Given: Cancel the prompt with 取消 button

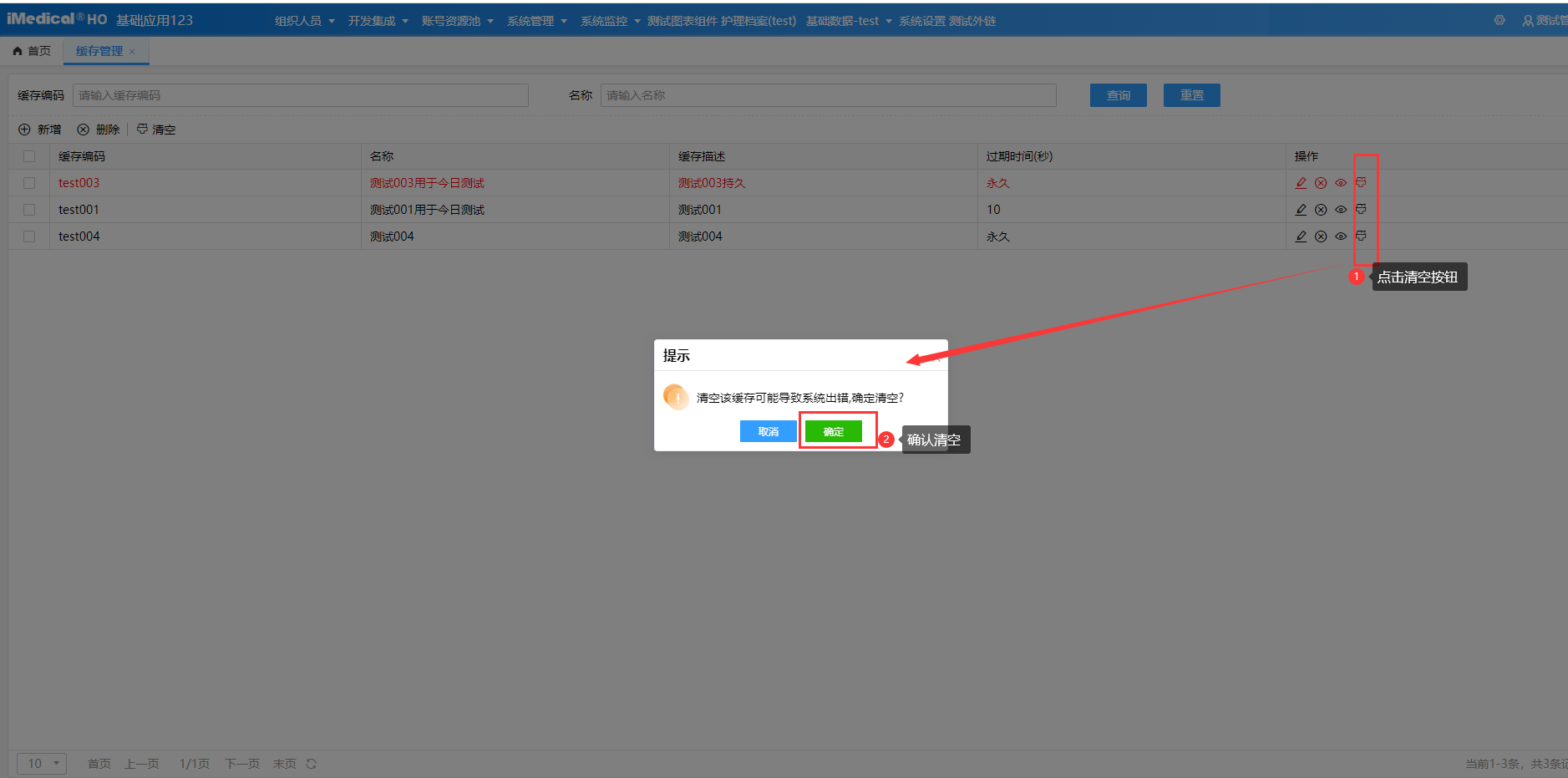Looking at the screenshot, I should [x=768, y=431].
